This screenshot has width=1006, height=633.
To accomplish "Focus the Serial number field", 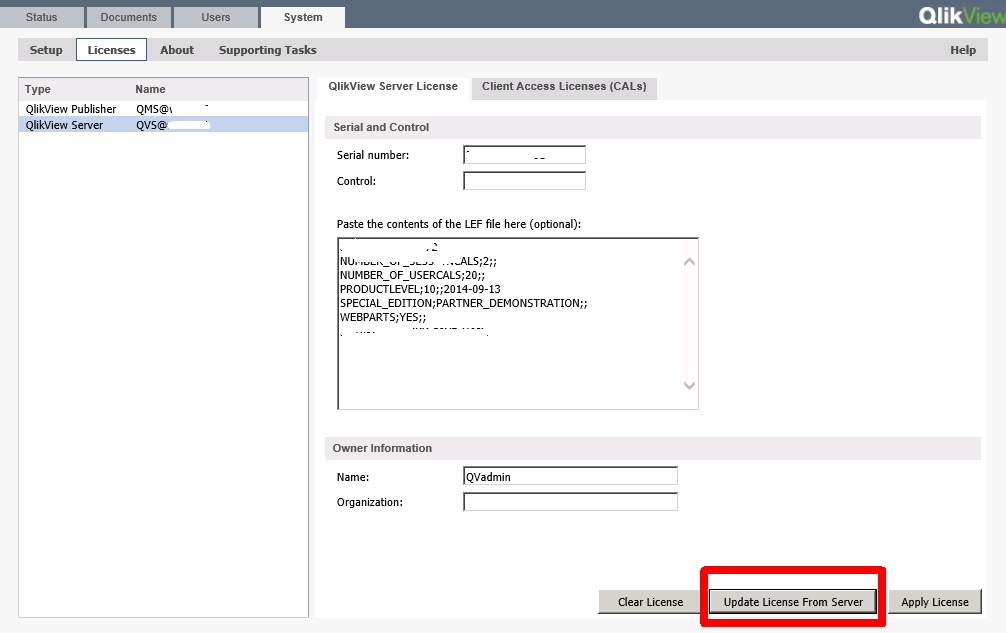I will 524,155.
